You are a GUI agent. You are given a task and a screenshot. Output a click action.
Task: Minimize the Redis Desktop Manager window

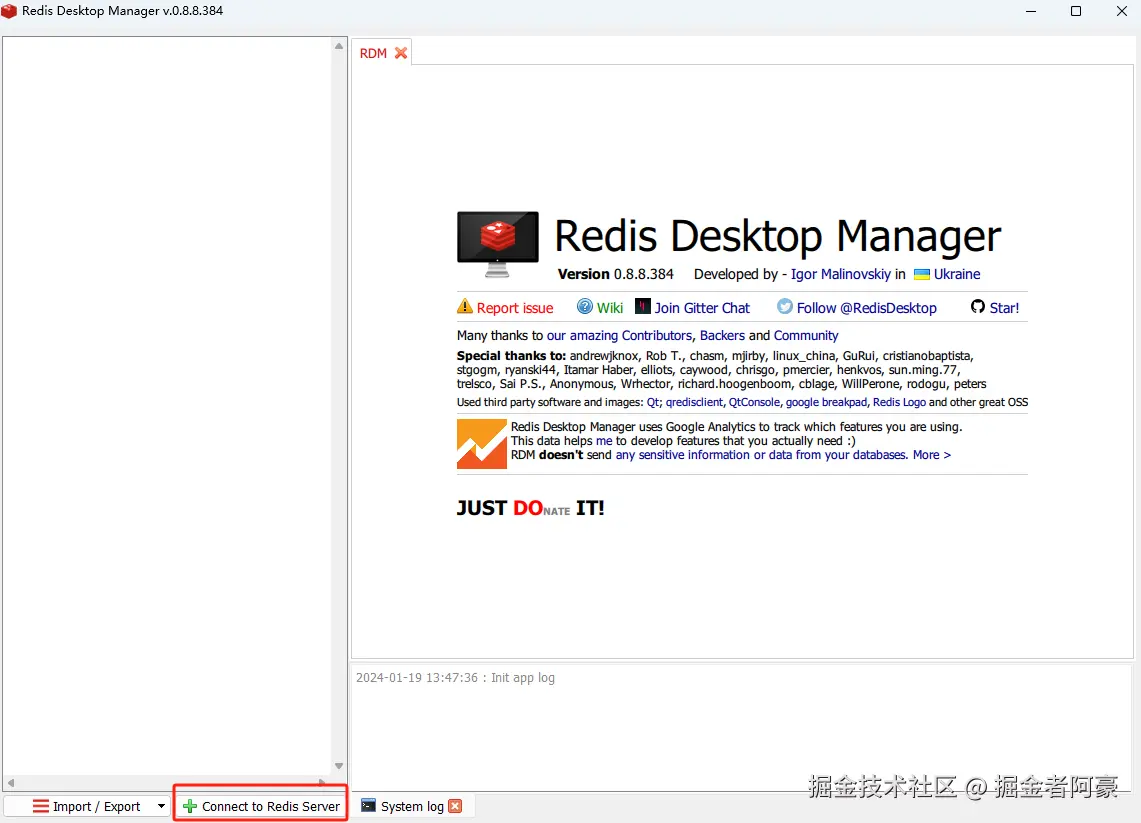click(x=1031, y=11)
